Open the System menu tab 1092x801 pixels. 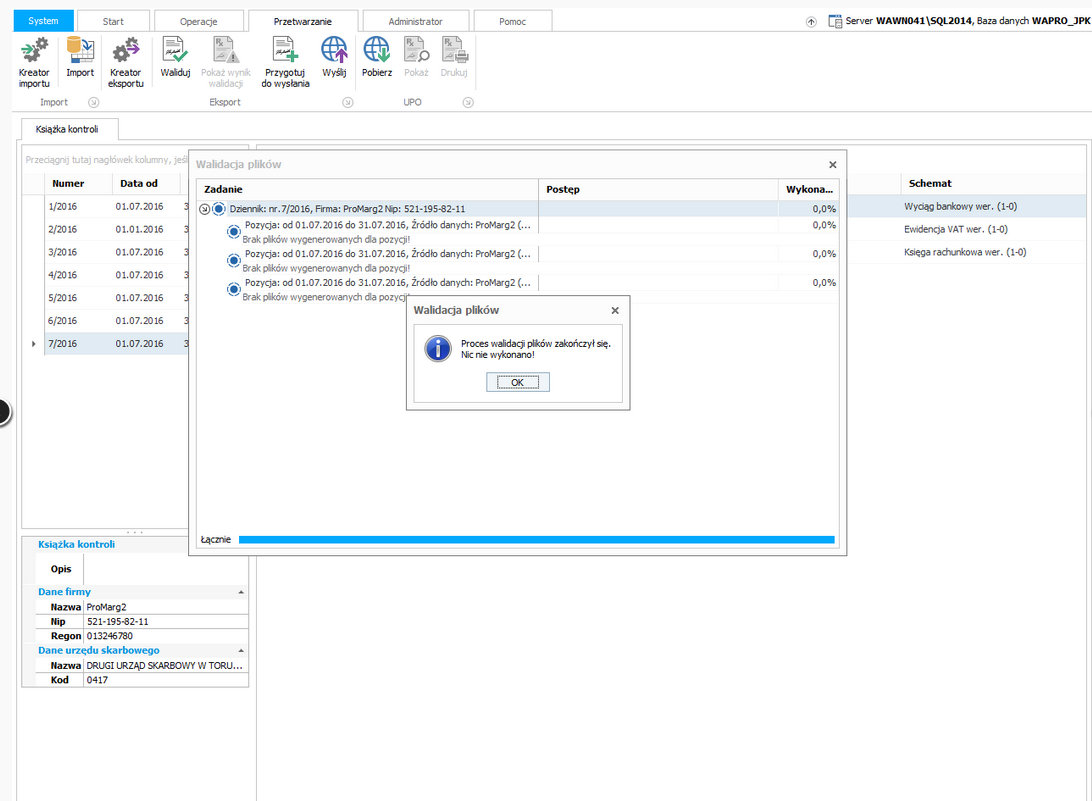pyautogui.click(x=43, y=21)
